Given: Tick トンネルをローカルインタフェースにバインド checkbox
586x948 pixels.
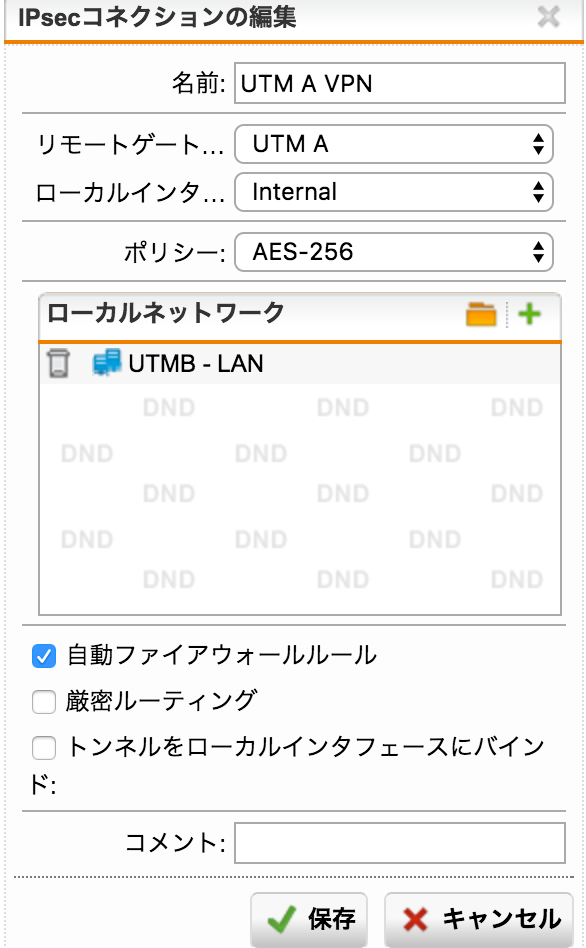Looking at the screenshot, I should click(44, 748).
